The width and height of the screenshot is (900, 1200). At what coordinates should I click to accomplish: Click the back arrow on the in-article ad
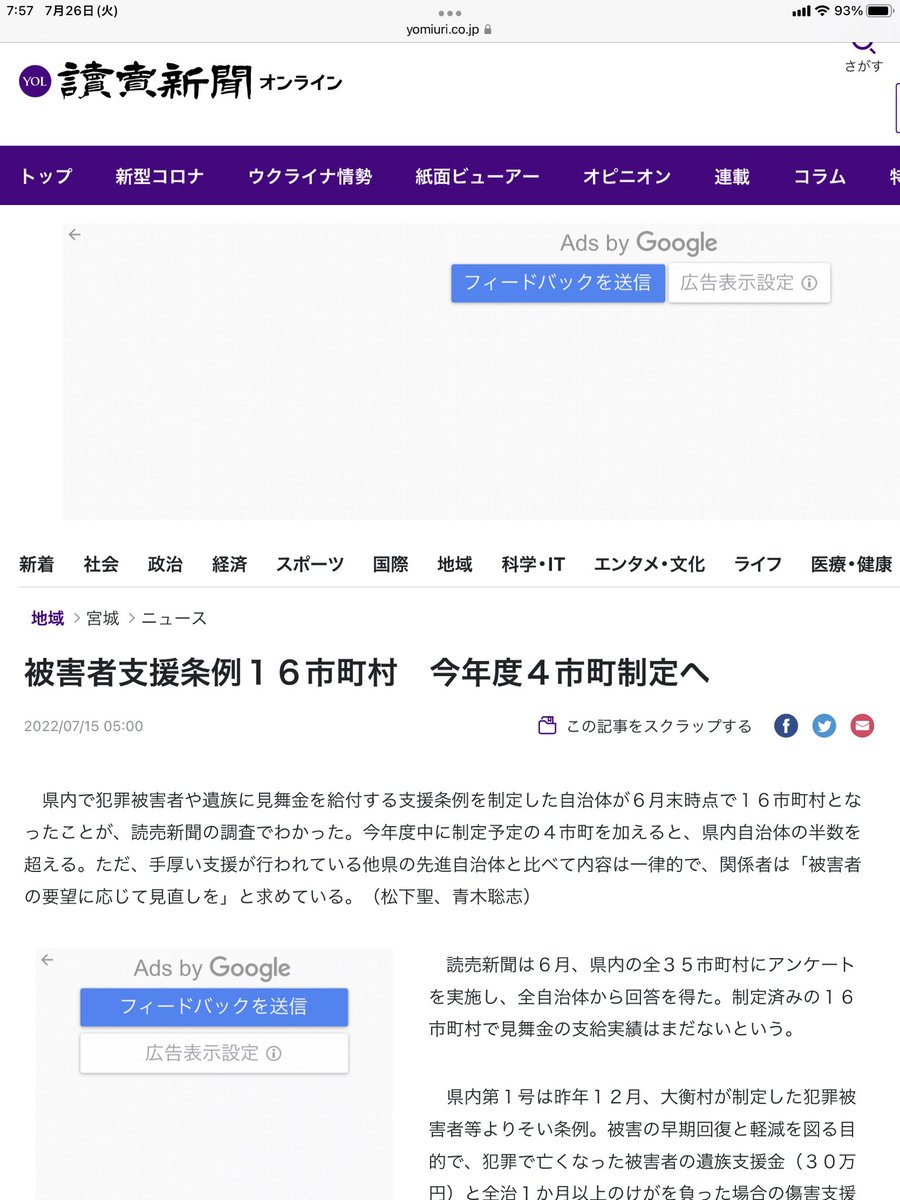(47, 960)
